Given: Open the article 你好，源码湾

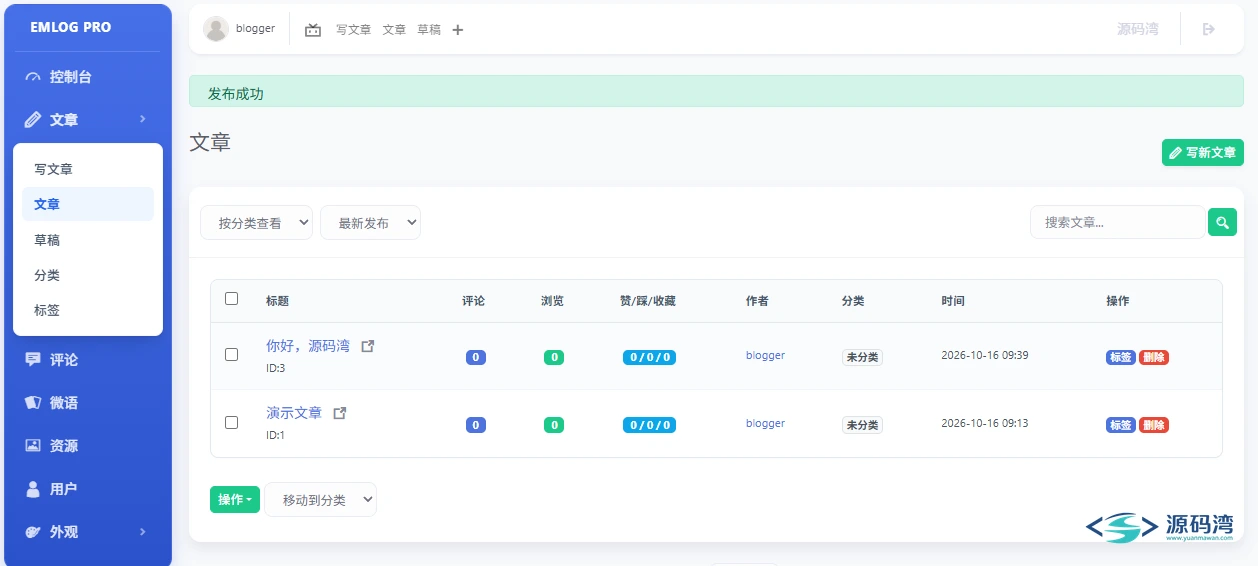Looking at the screenshot, I should (x=308, y=346).
